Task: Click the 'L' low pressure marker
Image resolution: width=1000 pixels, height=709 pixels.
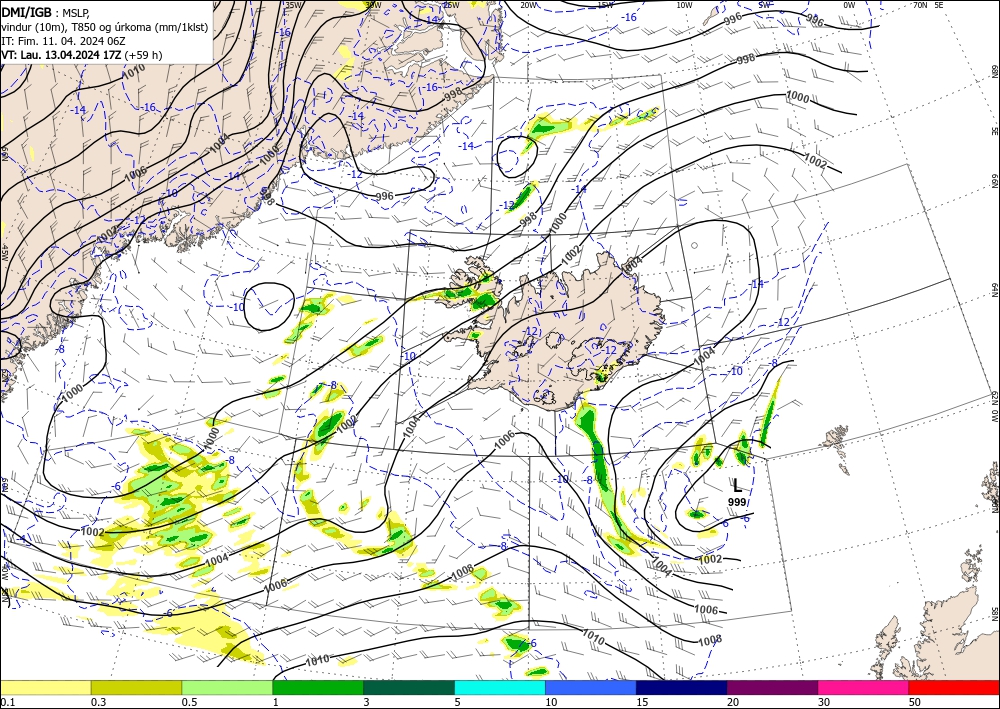Action: pos(737,486)
